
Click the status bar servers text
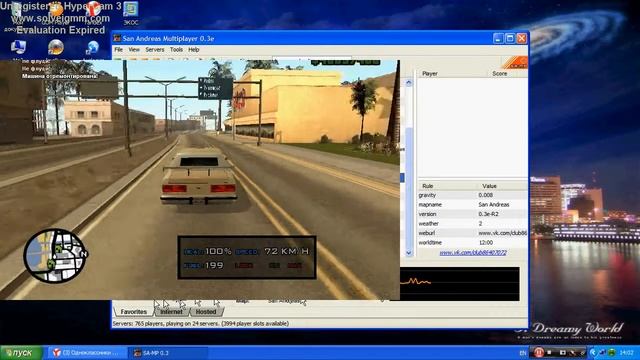pos(200,323)
